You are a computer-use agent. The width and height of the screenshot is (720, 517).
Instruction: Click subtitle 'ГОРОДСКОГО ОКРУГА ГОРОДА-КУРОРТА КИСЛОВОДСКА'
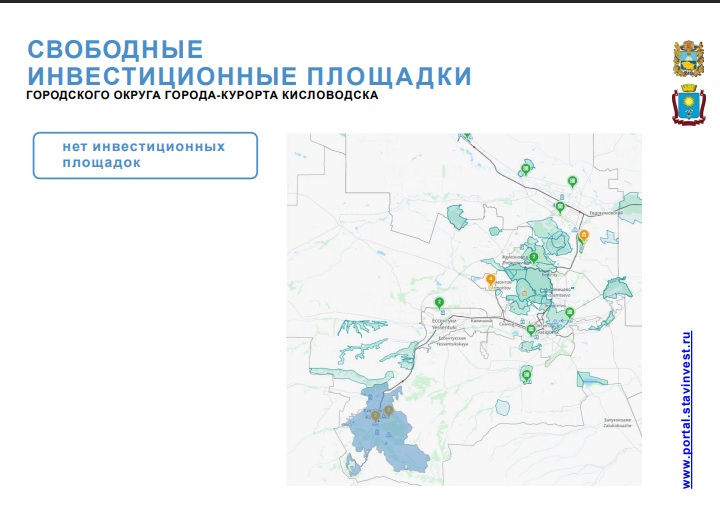pyautogui.click(x=202, y=95)
